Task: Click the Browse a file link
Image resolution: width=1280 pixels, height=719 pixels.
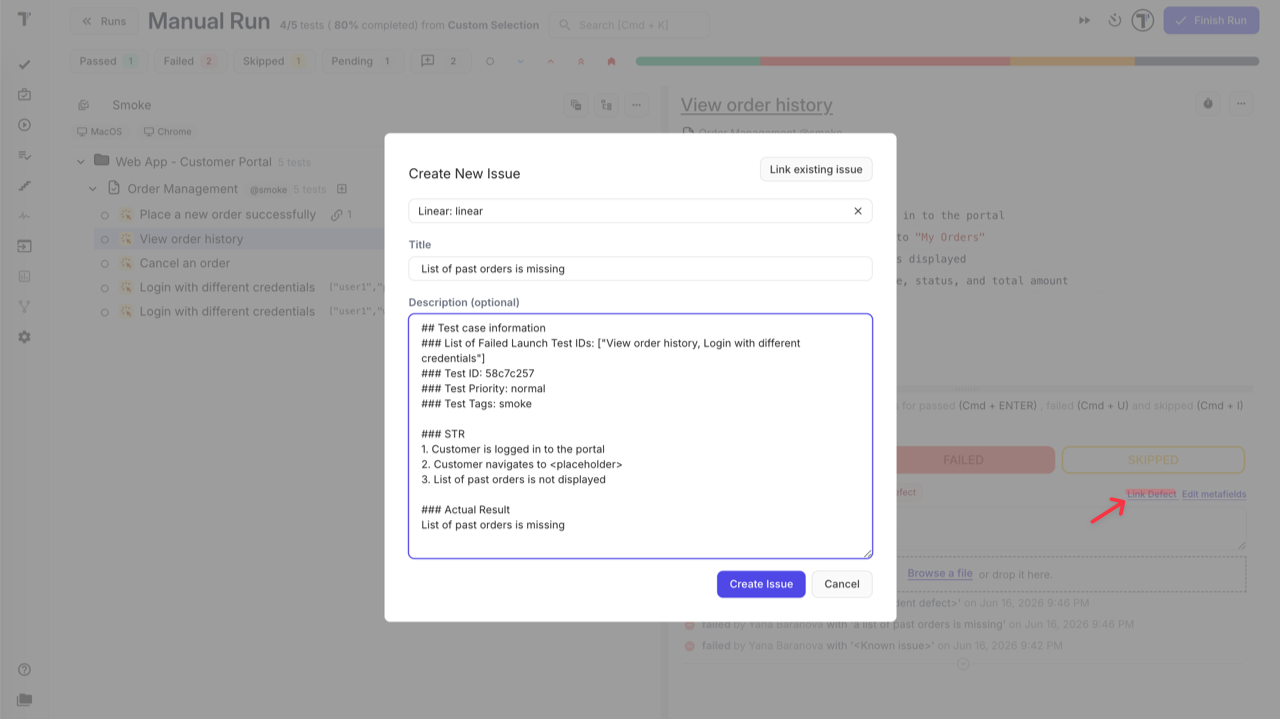Action: pos(940,574)
